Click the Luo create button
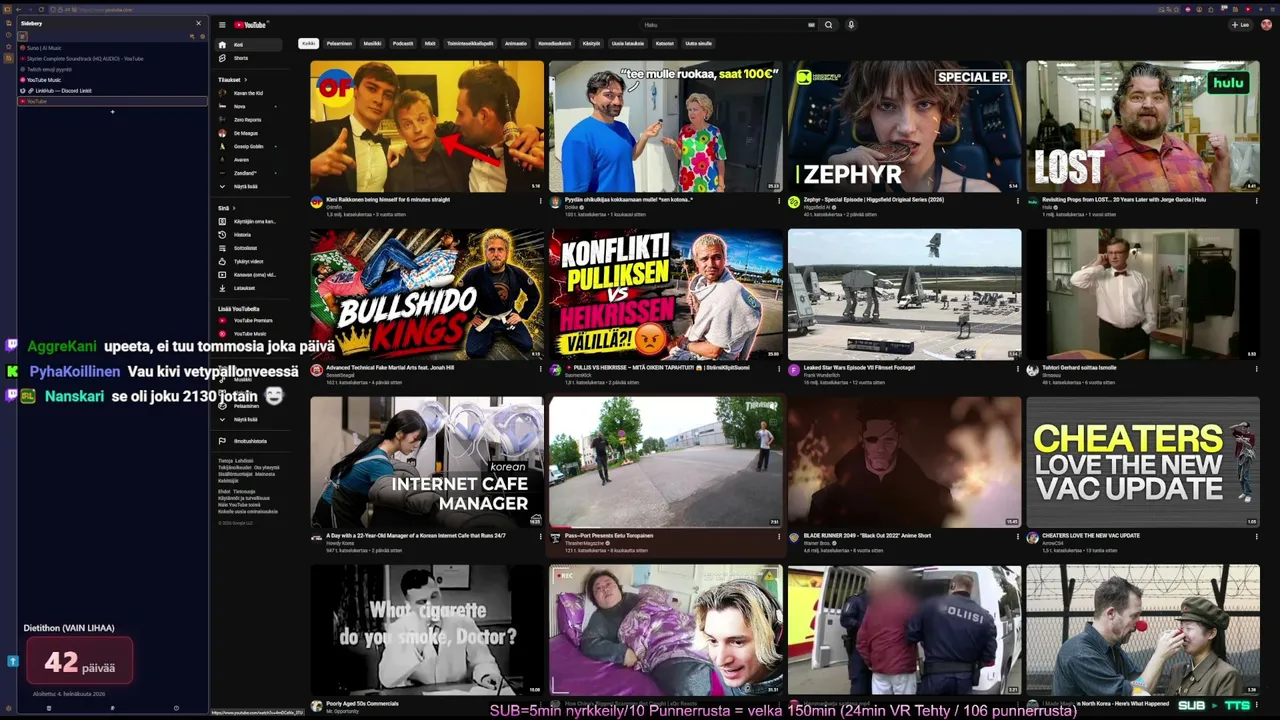Screen dimensions: 1280x720 pos(1241,25)
